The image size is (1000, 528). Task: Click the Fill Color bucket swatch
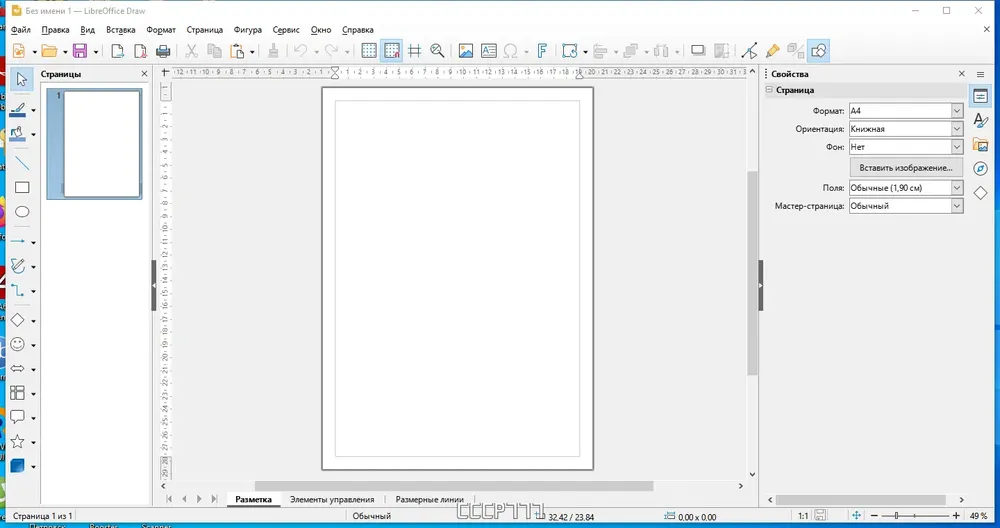(x=18, y=134)
